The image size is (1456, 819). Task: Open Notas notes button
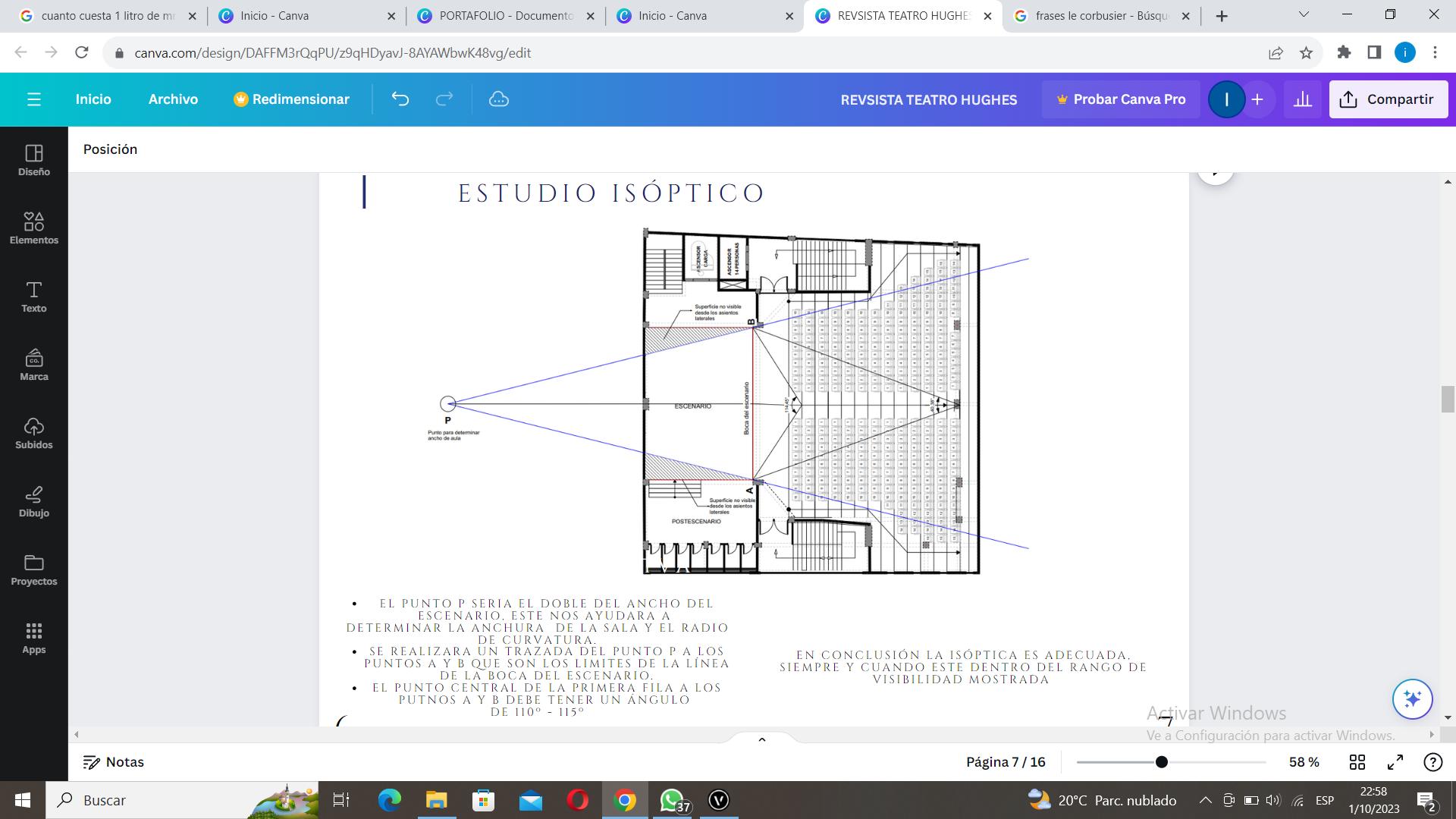click(114, 762)
